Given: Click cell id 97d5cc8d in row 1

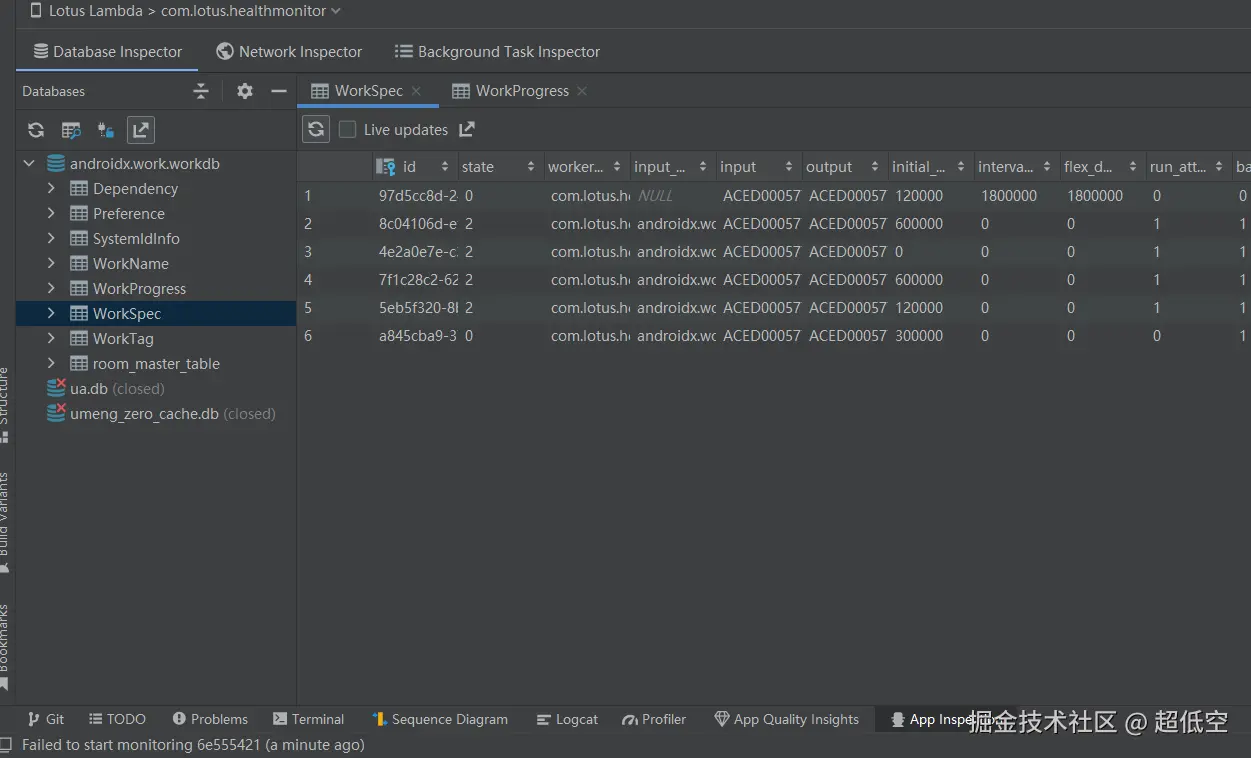Looking at the screenshot, I should [417, 196].
